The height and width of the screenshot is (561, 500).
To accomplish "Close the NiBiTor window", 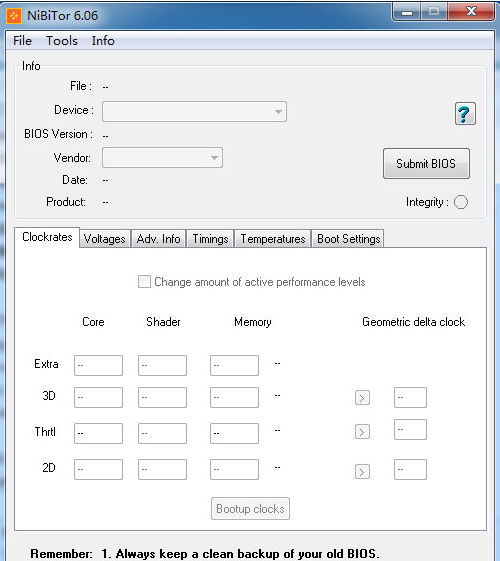I will 471,11.
